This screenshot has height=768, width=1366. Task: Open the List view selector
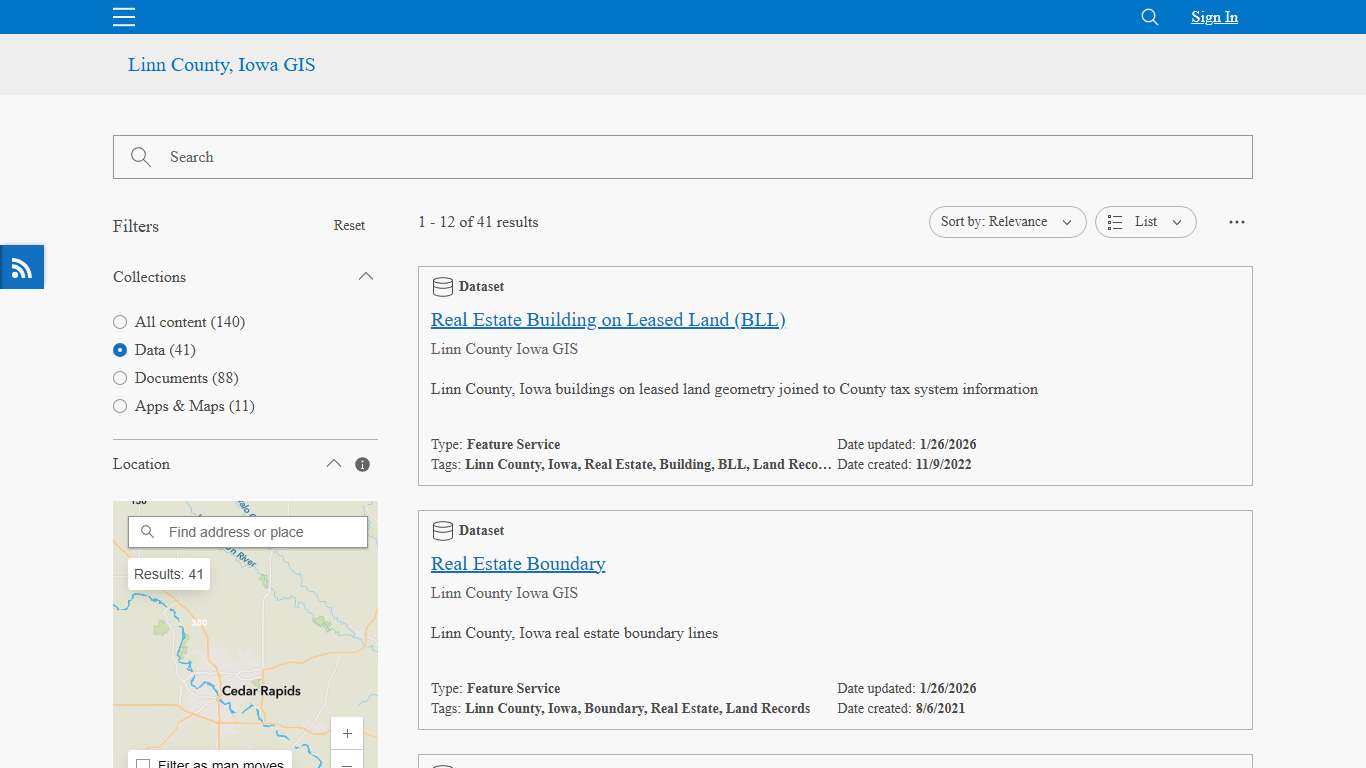click(x=1145, y=222)
